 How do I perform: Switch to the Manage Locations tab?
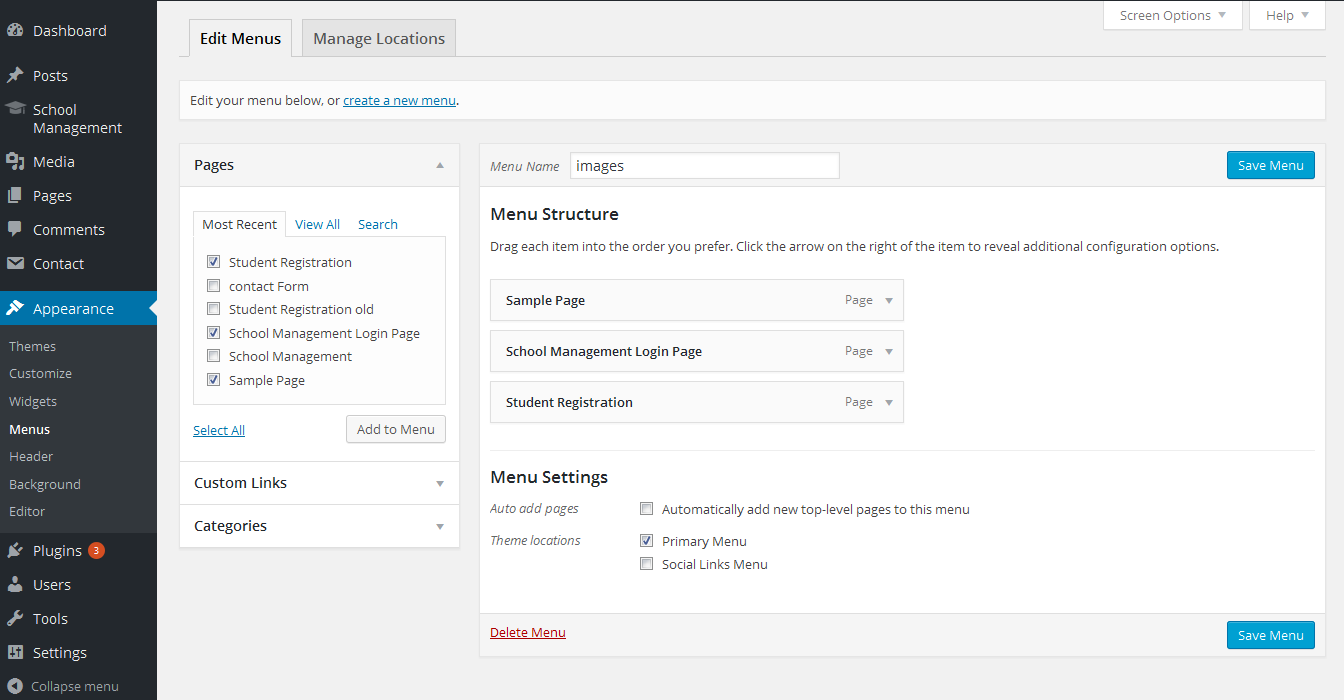pos(378,37)
